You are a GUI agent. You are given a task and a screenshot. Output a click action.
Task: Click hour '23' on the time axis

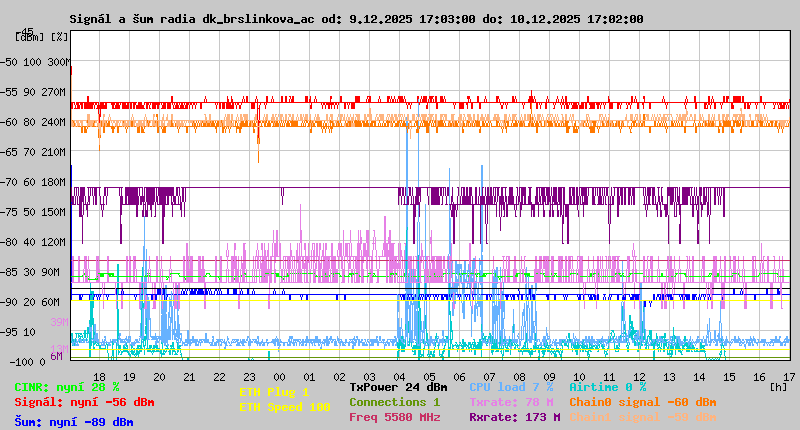click(249, 377)
